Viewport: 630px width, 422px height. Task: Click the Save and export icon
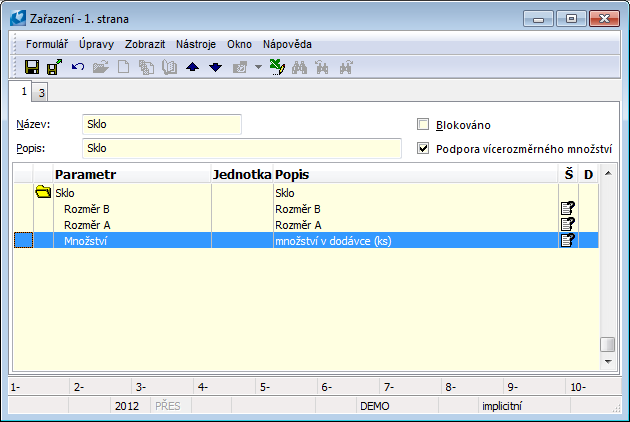coord(54,67)
